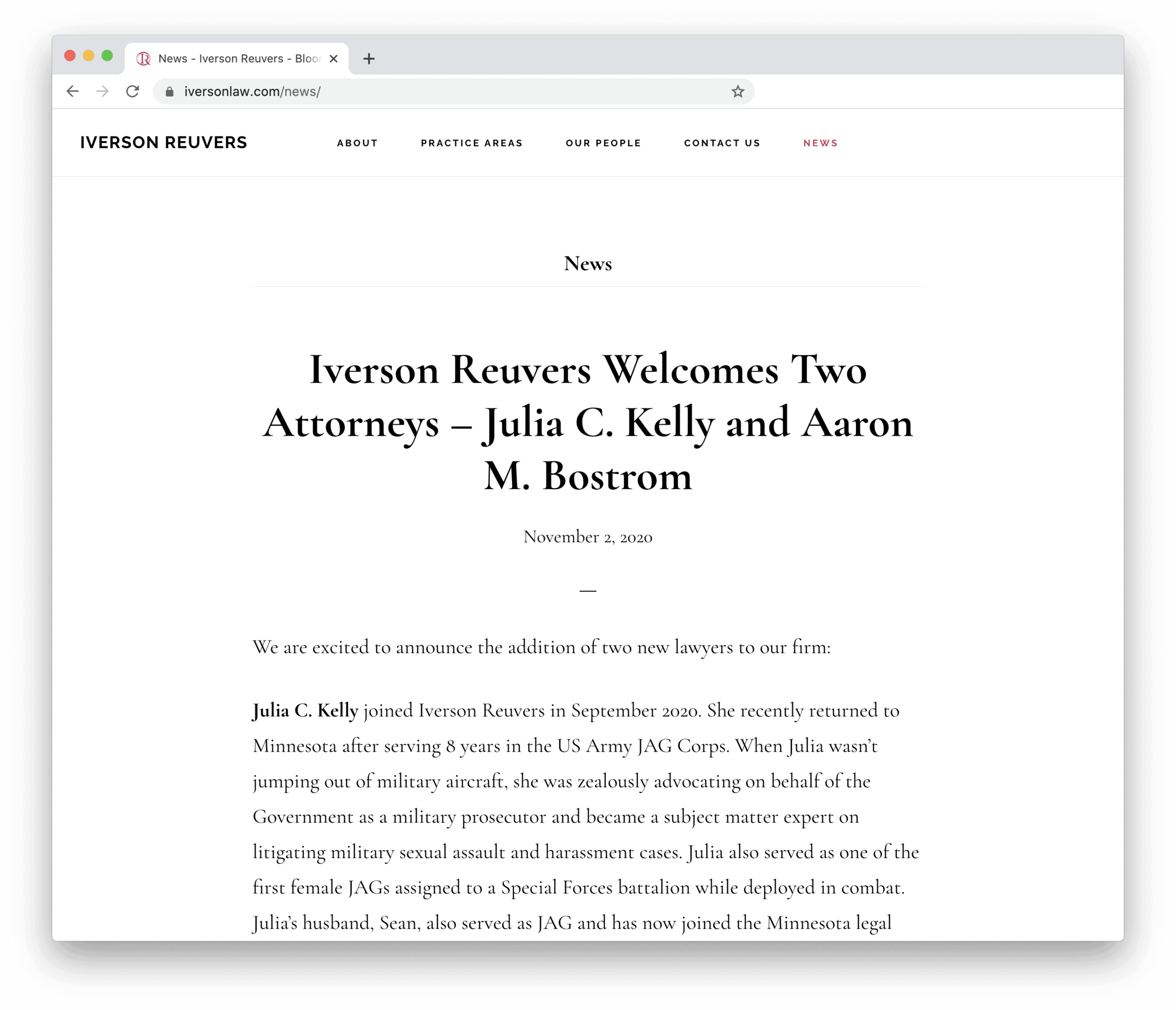Open the Iverson Reuvers Welcomes Two Attorneys article headline
The width and height of the screenshot is (1176, 1010).
tap(588, 422)
